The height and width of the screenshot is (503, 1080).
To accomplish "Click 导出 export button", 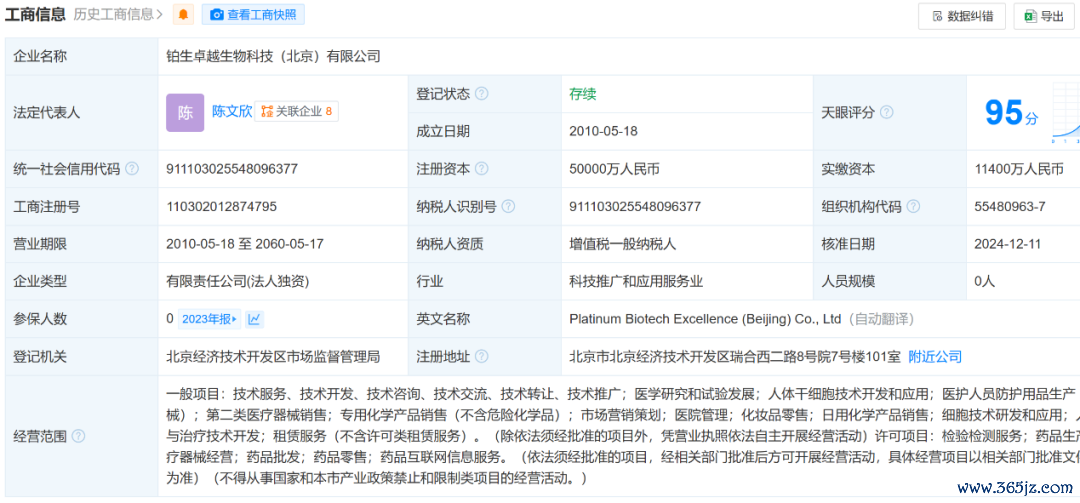I will 1044,17.
